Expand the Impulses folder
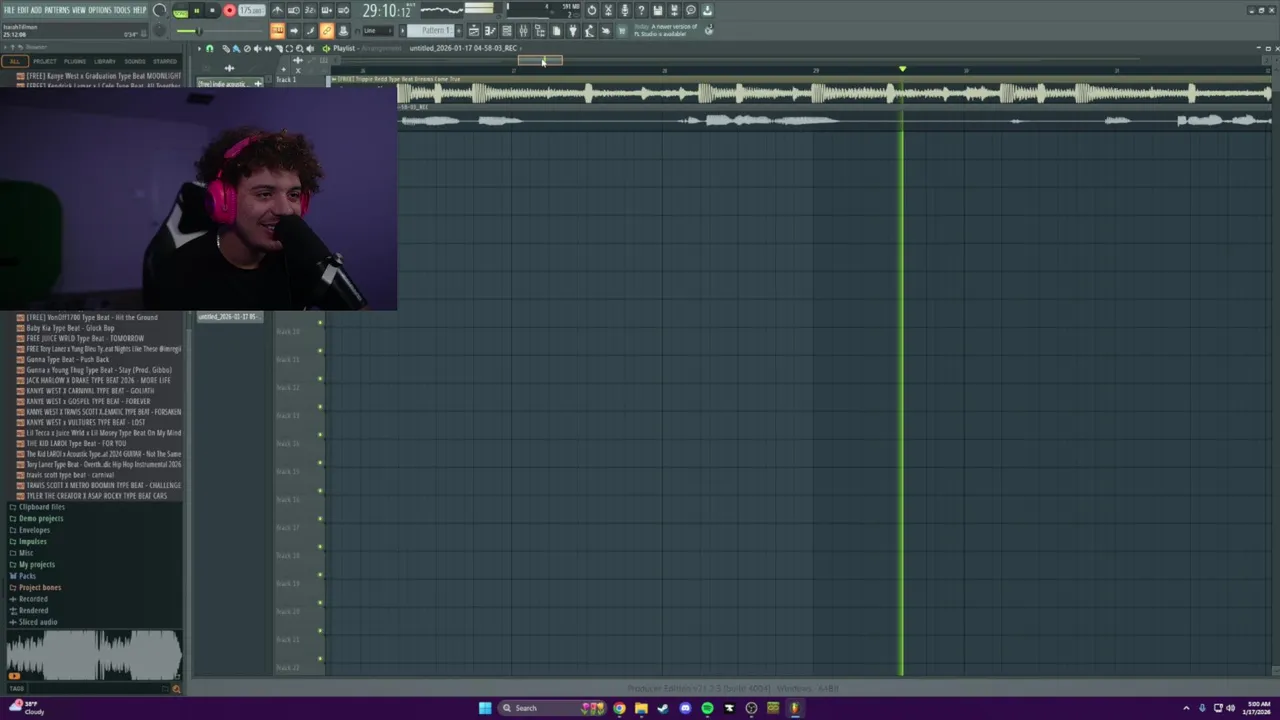 (32, 541)
